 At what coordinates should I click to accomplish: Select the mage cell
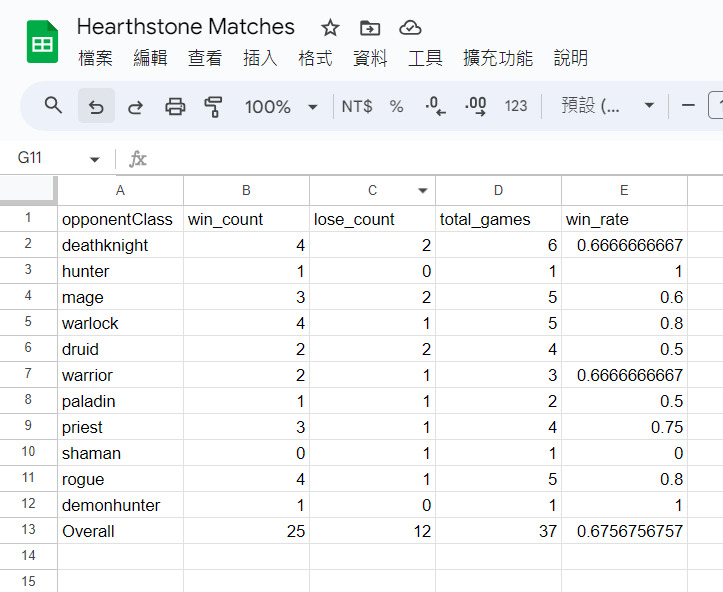(x=120, y=297)
